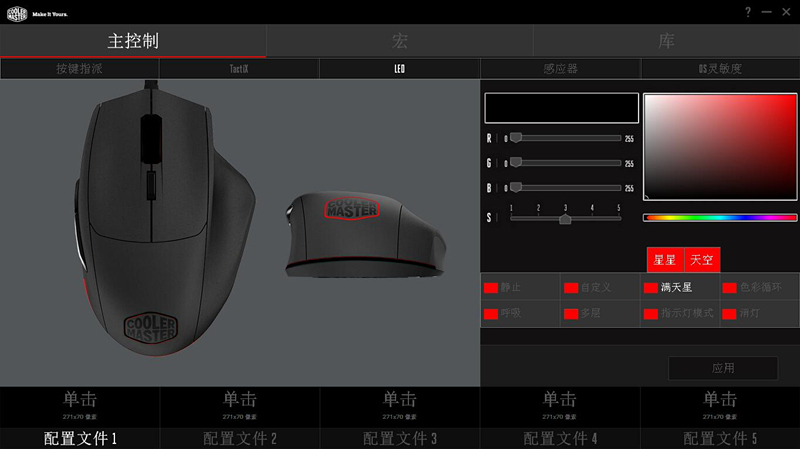Click the 应用 apply button
The height and width of the screenshot is (449, 800).
[723, 368]
